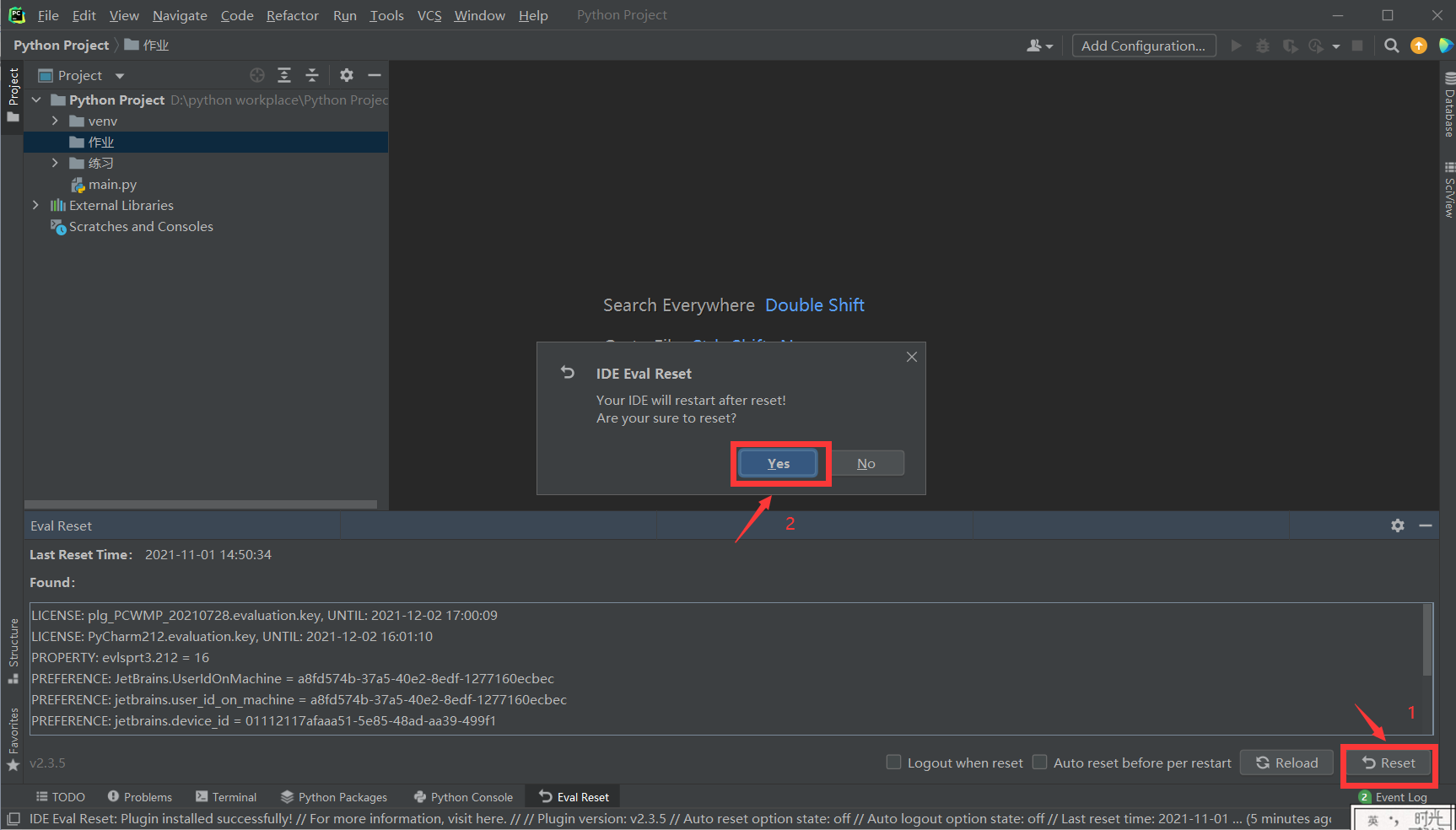Open the VCS menu

429,15
